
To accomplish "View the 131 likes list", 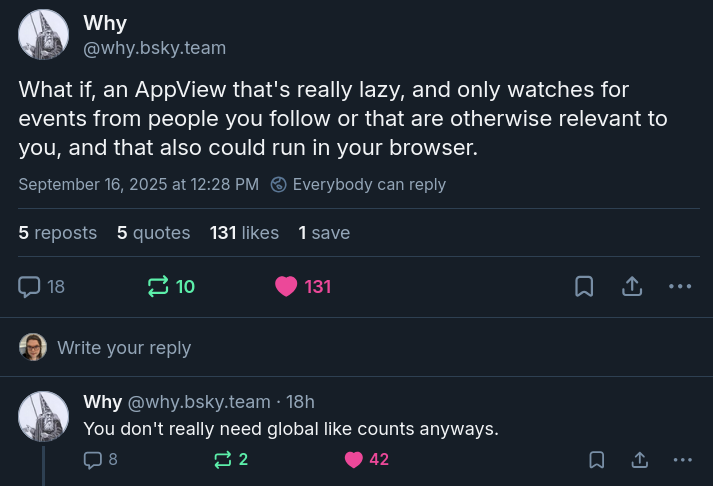I will 244,233.
